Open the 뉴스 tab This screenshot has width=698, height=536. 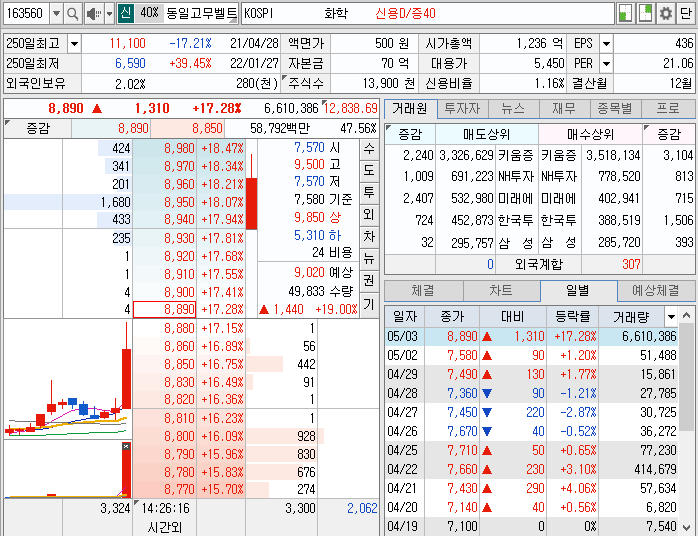tap(514, 109)
